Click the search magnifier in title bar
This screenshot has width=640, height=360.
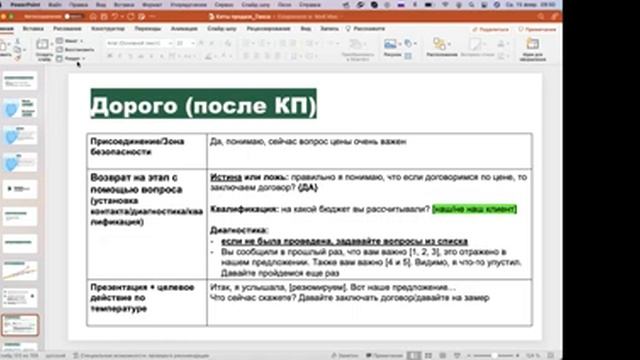coord(541,17)
